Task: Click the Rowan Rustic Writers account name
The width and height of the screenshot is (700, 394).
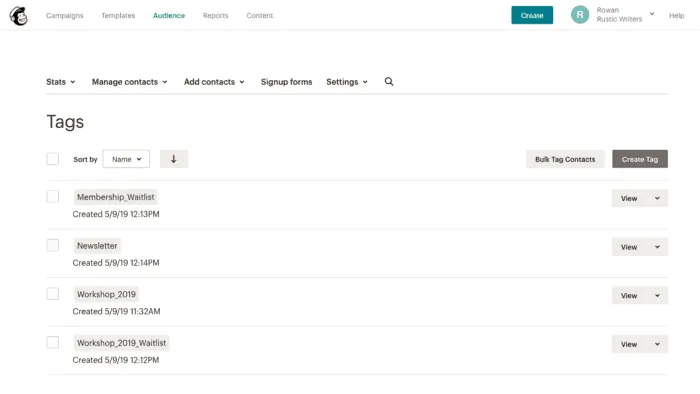Action: click(x=619, y=15)
